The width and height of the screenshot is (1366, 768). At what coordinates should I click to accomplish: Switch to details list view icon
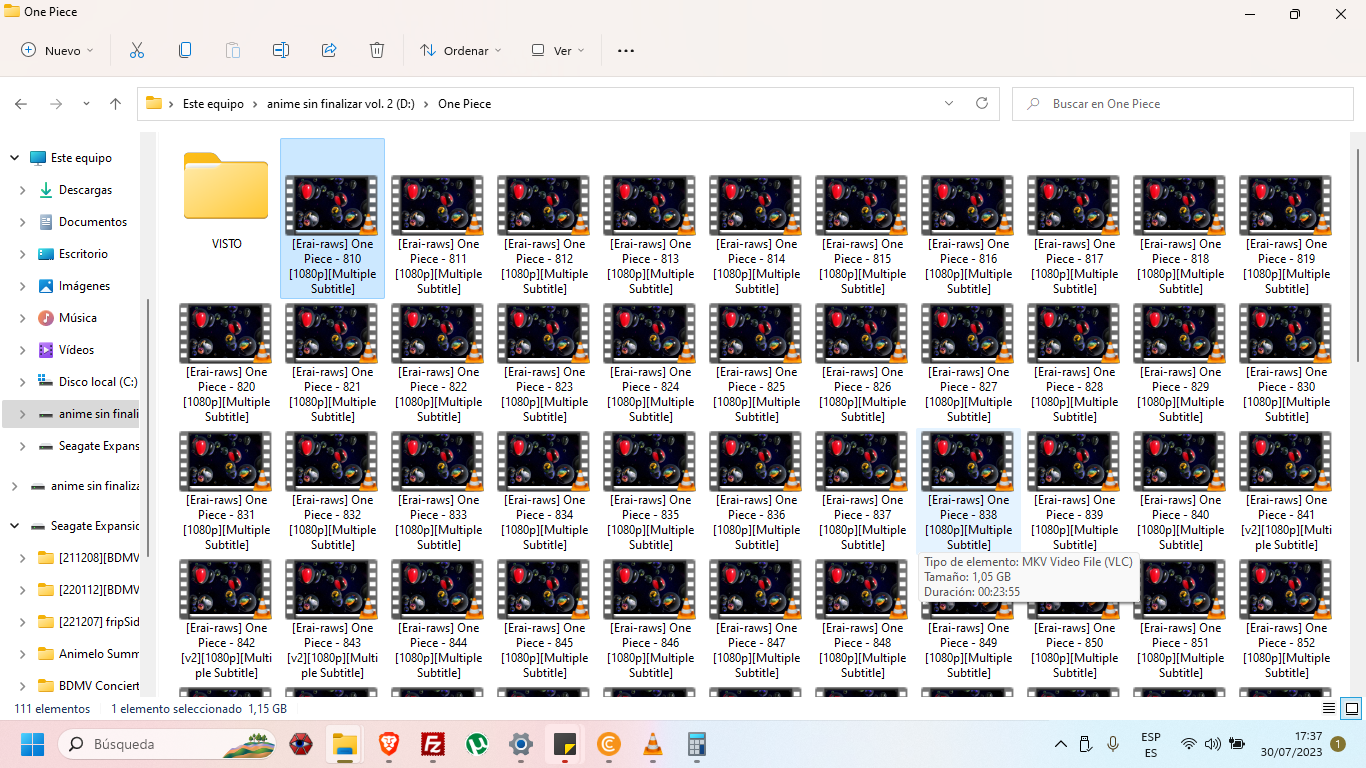pyautogui.click(x=1329, y=709)
